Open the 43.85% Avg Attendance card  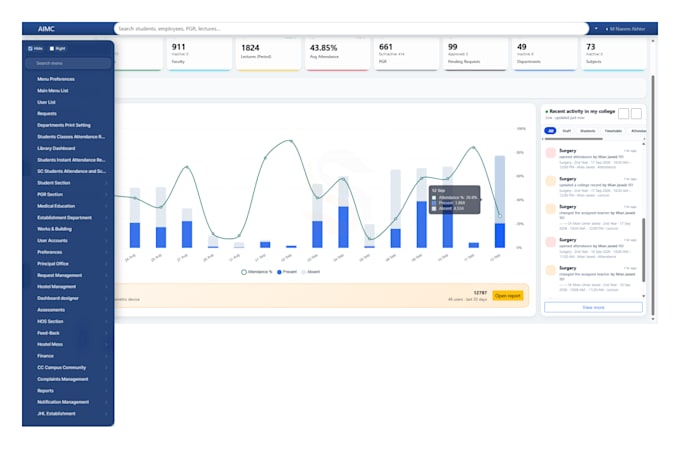coord(337,54)
